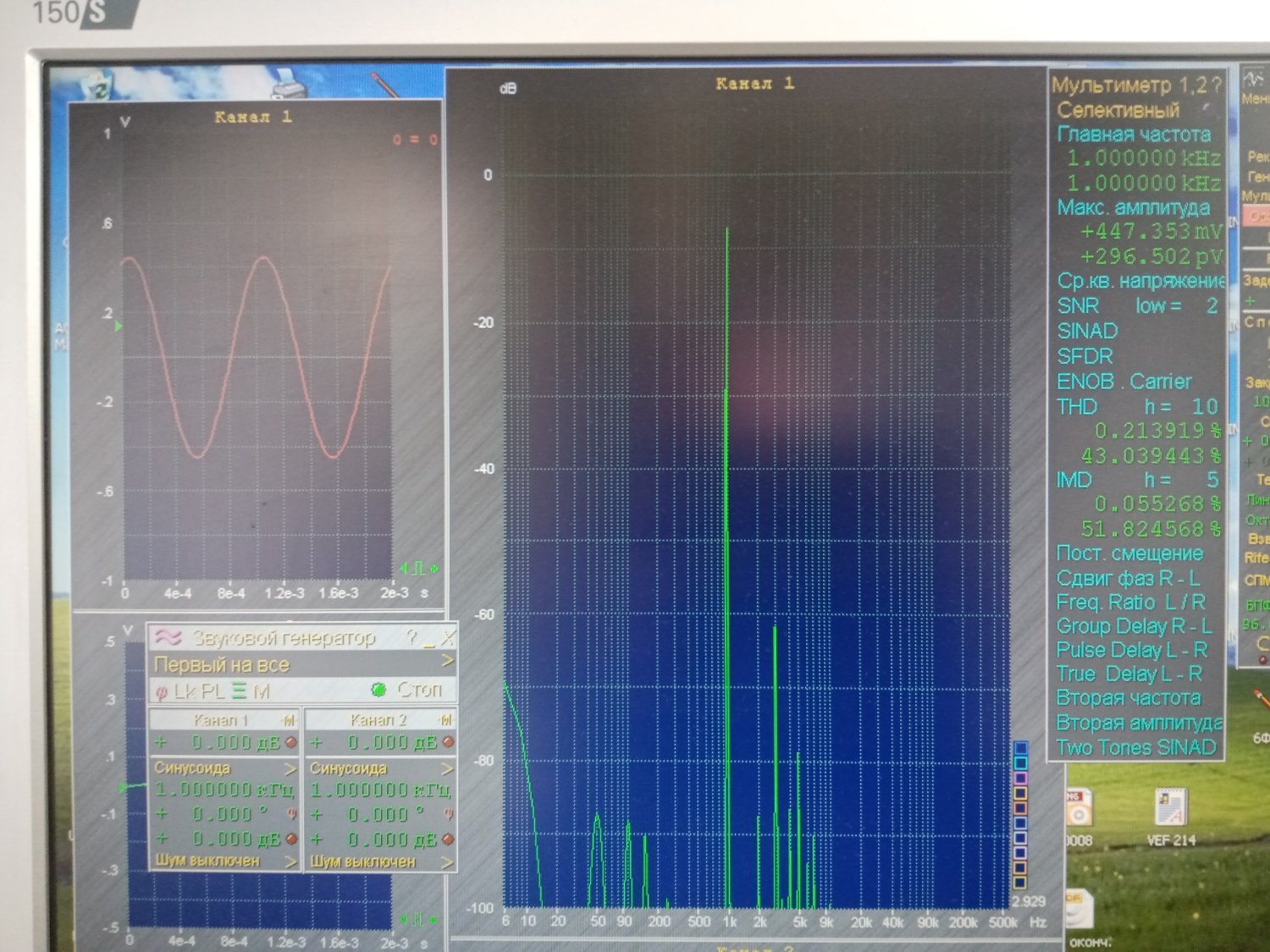Viewport: 1270px width, 952px height.
Task: Toggle the M mute marker on Канал 1 header
Action: coord(289,720)
